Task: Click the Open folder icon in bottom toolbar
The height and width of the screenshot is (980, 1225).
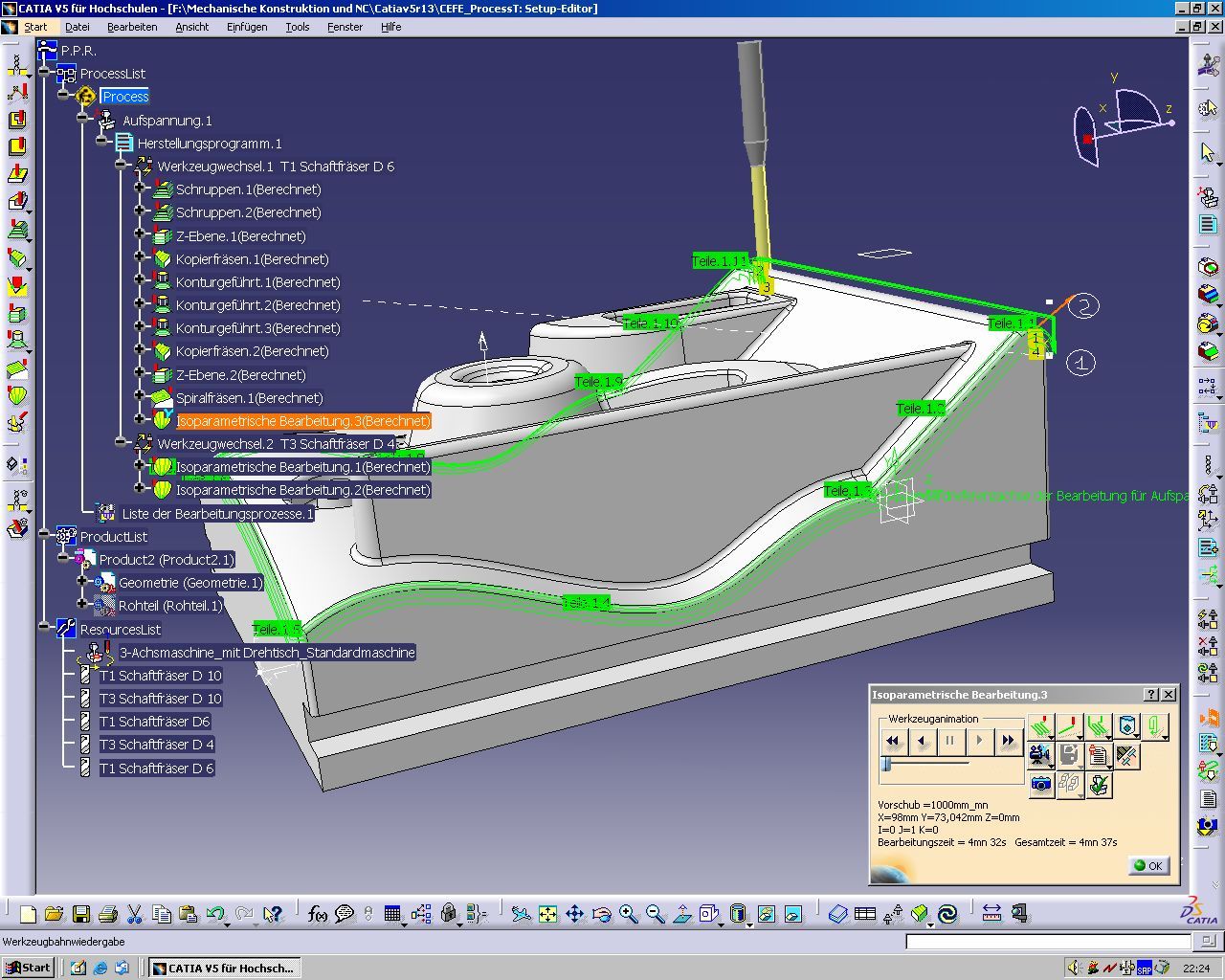Action: (x=54, y=914)
